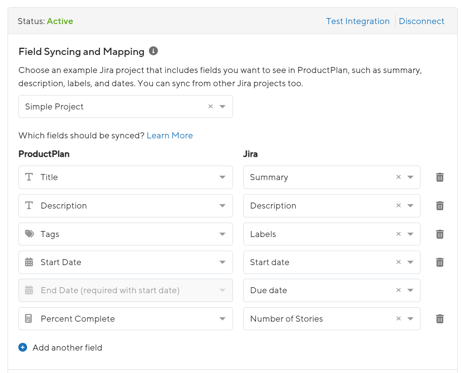Click the Test Integration link
The width and height of the screenshot is (461, 373).
[x=358, y=21]
